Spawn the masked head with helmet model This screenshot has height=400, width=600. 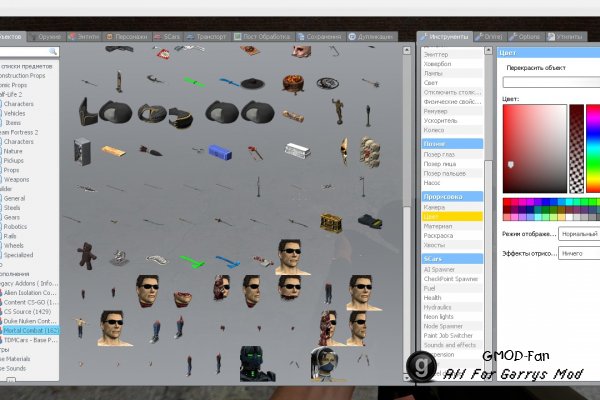326,364
